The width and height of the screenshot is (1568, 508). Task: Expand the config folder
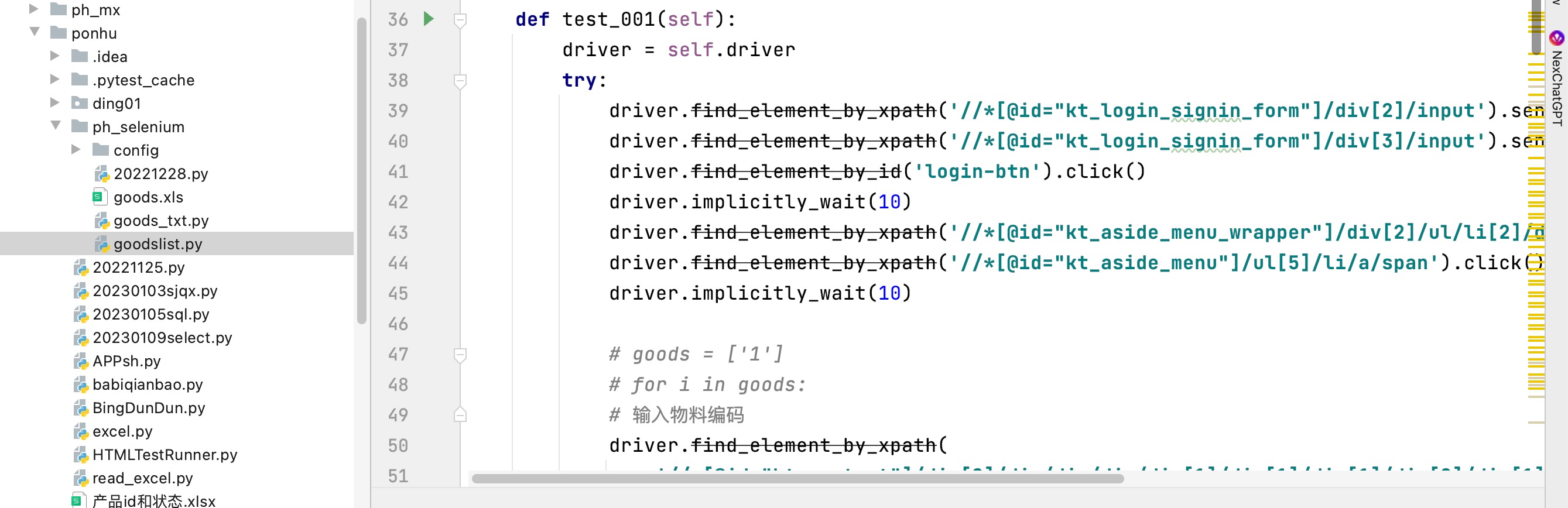point(76,149)
